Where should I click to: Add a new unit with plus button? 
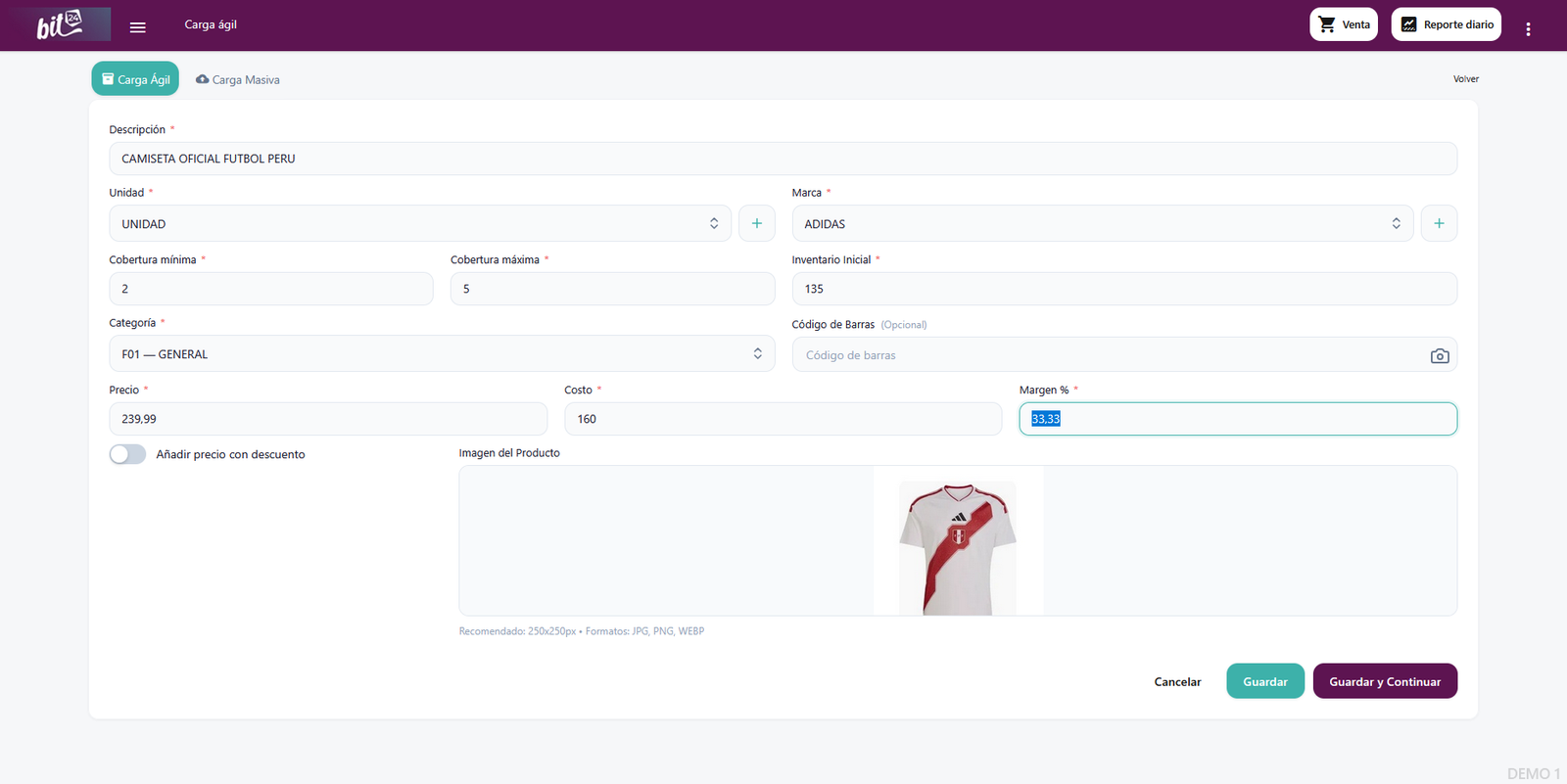coord(756,224)
